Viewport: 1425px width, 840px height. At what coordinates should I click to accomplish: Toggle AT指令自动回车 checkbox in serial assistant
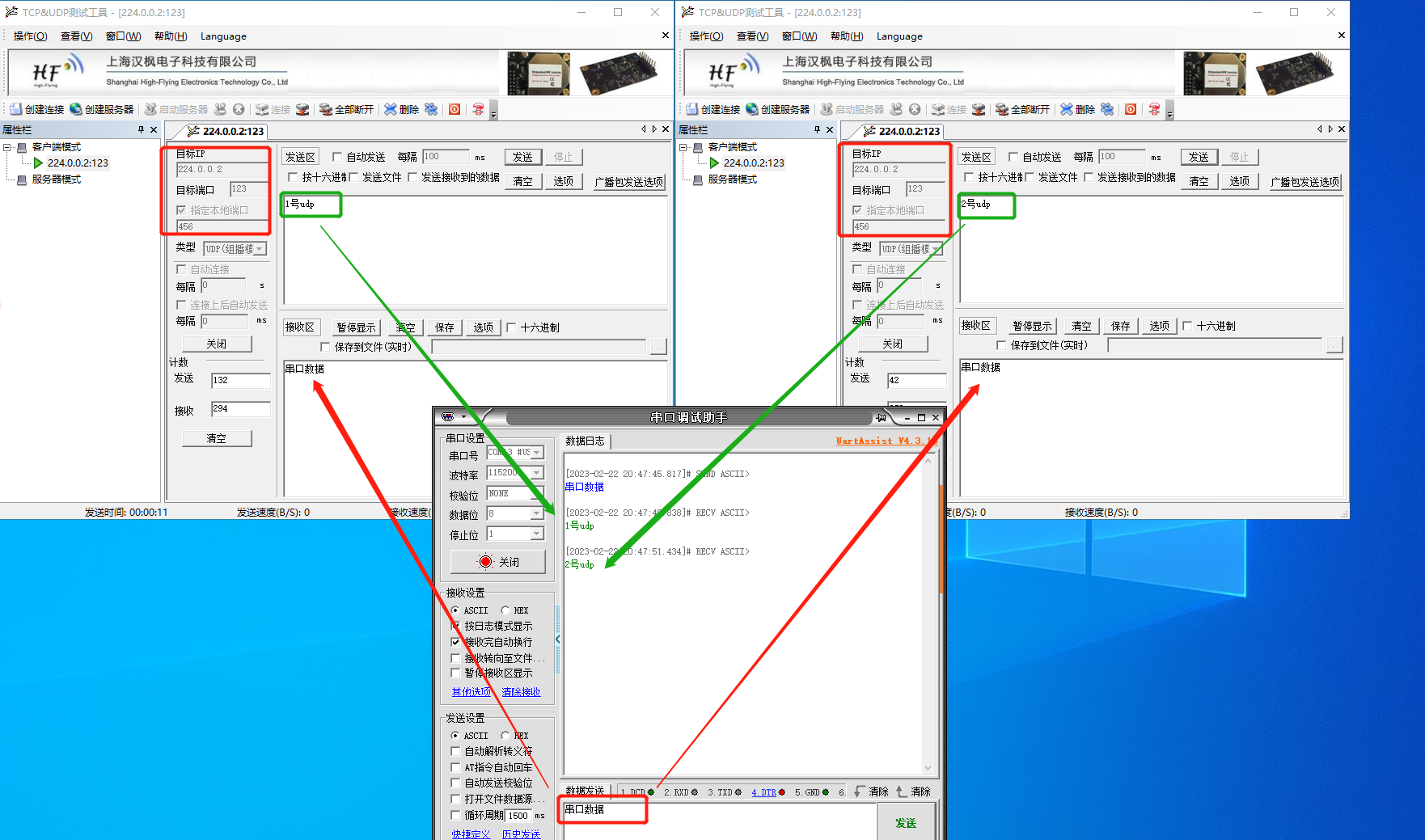point(455,767)
